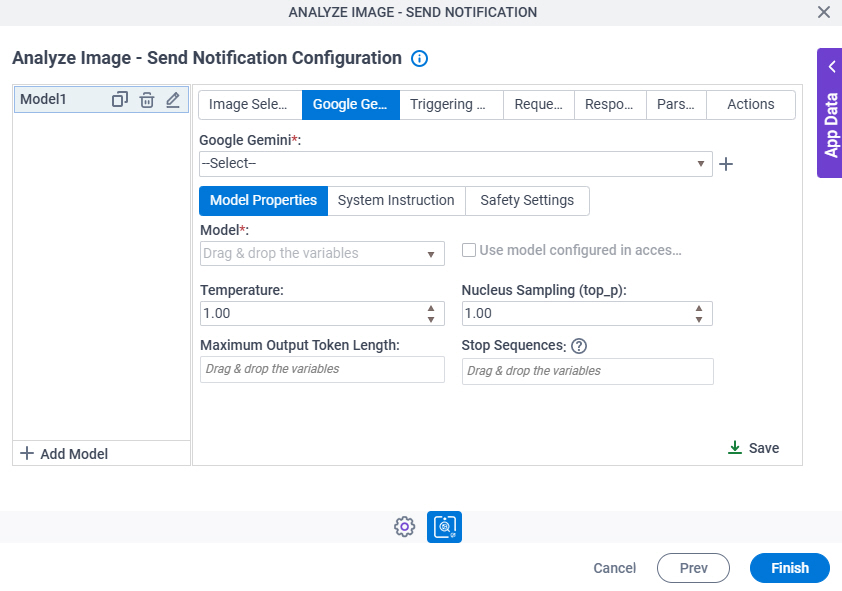Click the Analyze Image activity icon
842x591 pixels.
pyautogui.click(x=445, y=527)
